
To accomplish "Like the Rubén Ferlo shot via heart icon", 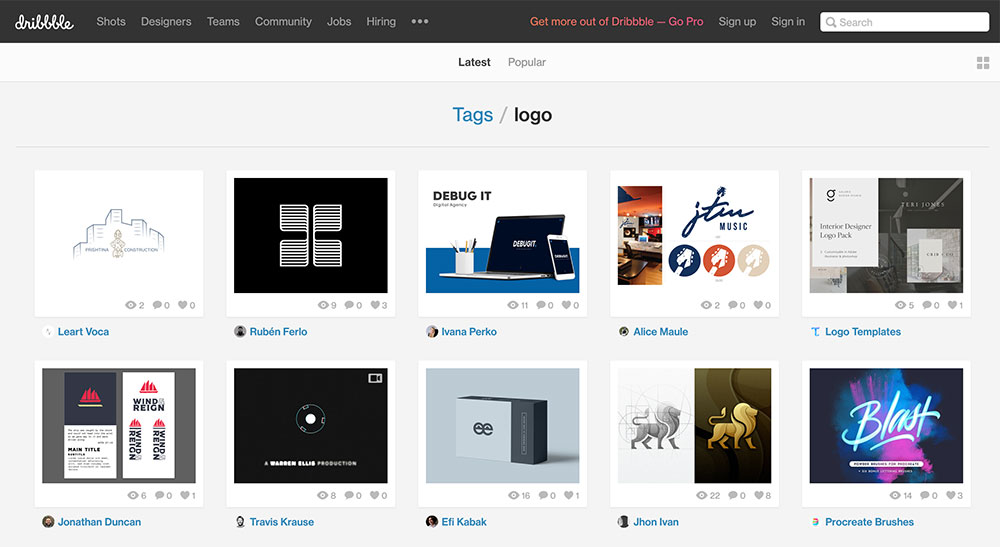I will tap(375, 305).
